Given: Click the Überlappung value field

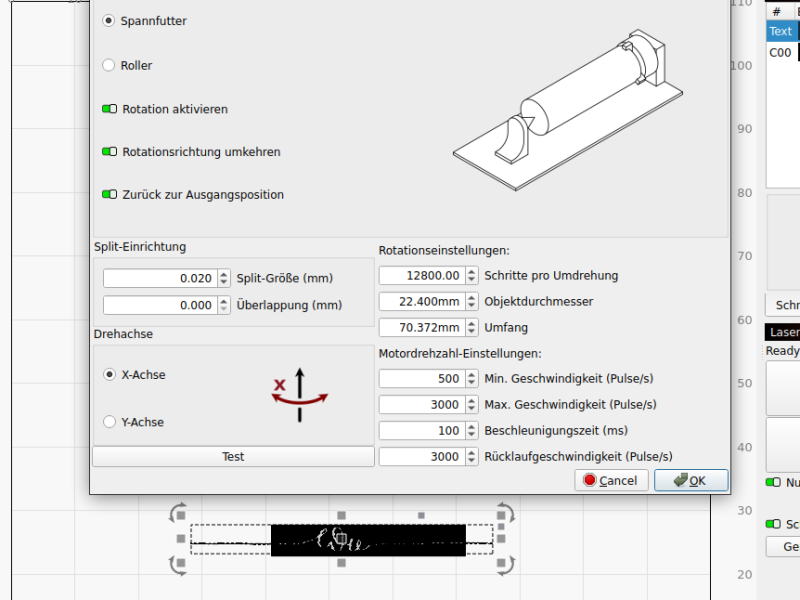Looking at the screenshot, I should [x=160, y=305].
